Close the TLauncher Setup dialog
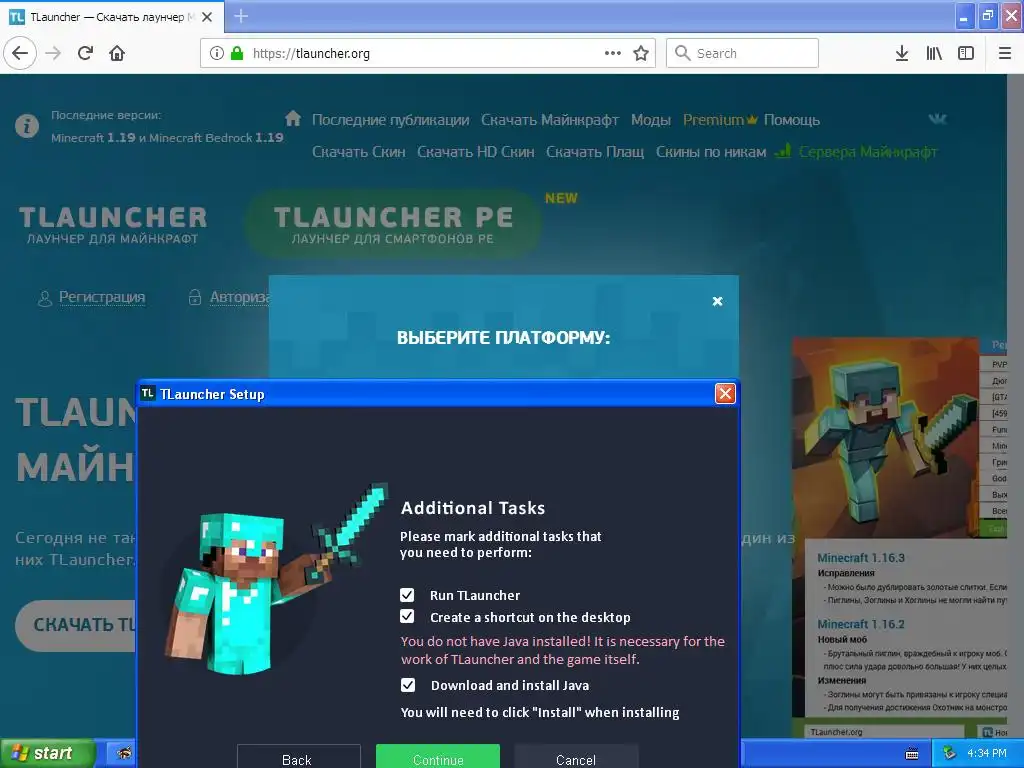Viewport: 1024px width, 768px height. [725, 393]
